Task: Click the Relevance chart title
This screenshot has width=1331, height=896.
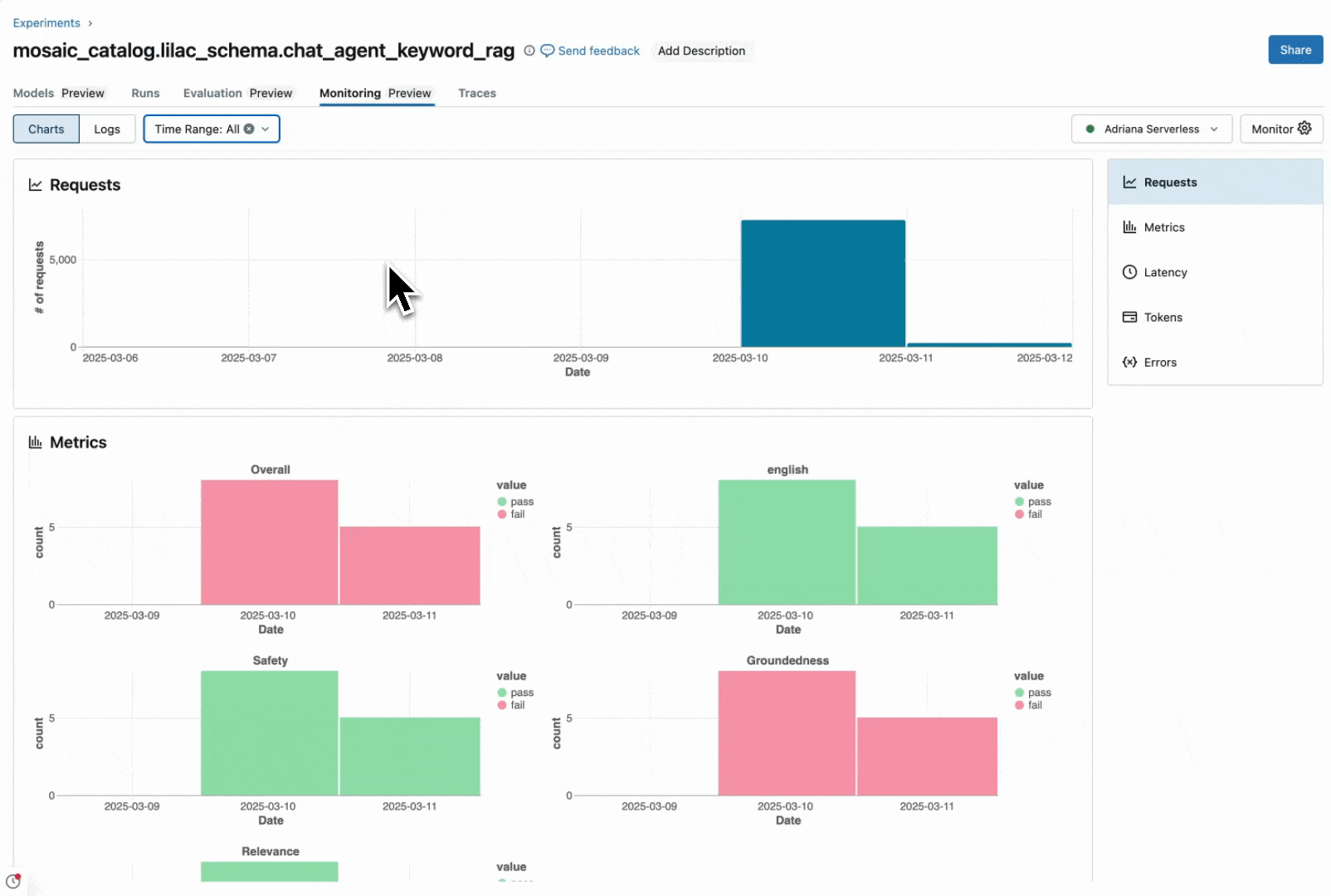Action: click(271, 851)
